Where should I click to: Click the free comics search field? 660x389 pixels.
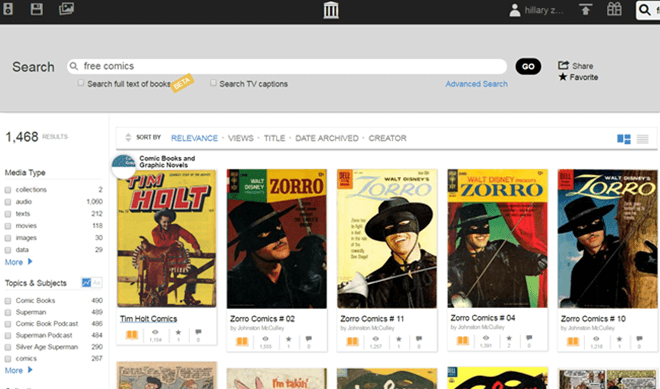[x=287, y=66]
